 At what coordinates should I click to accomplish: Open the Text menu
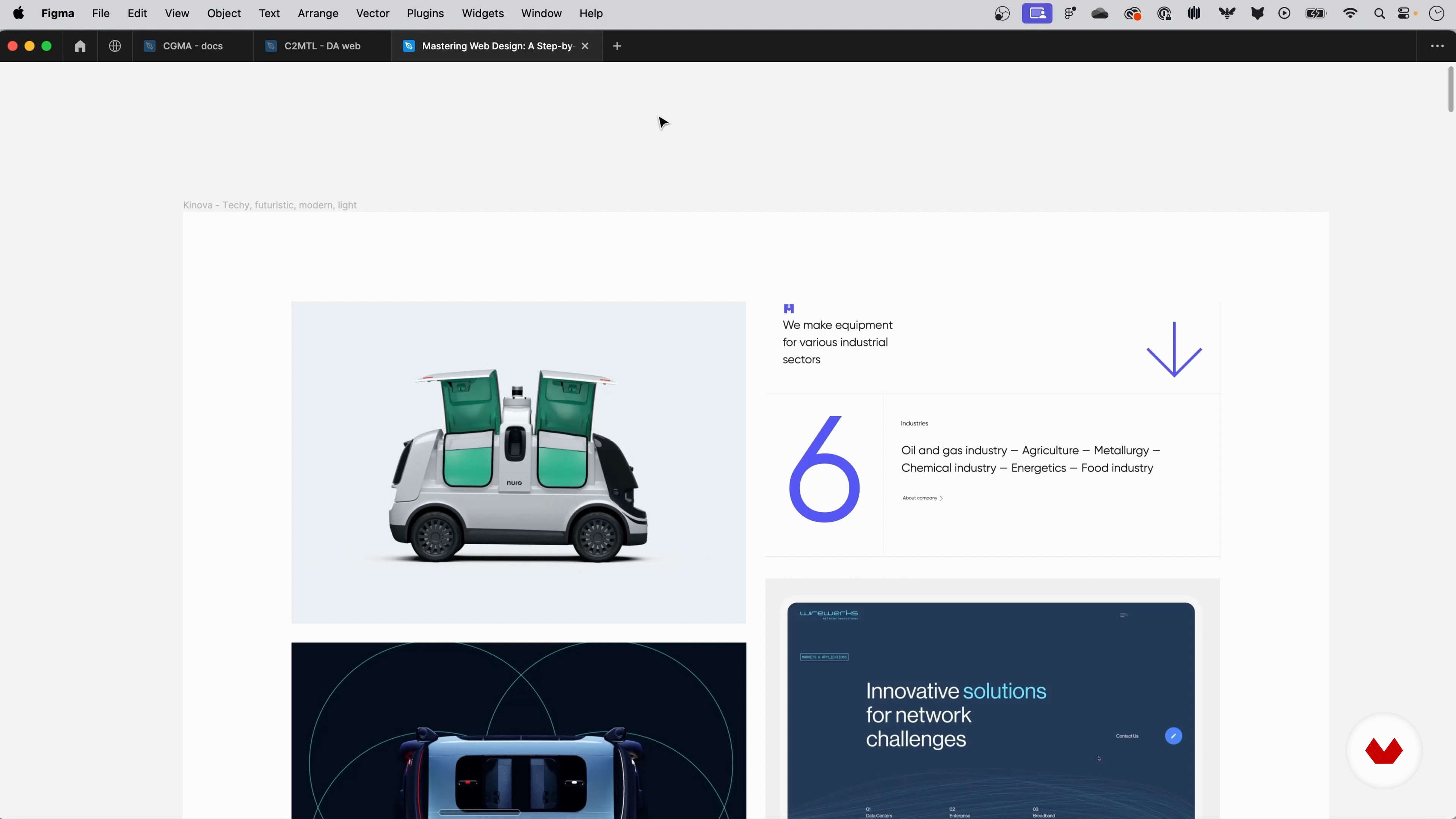(x=270, y=13)
